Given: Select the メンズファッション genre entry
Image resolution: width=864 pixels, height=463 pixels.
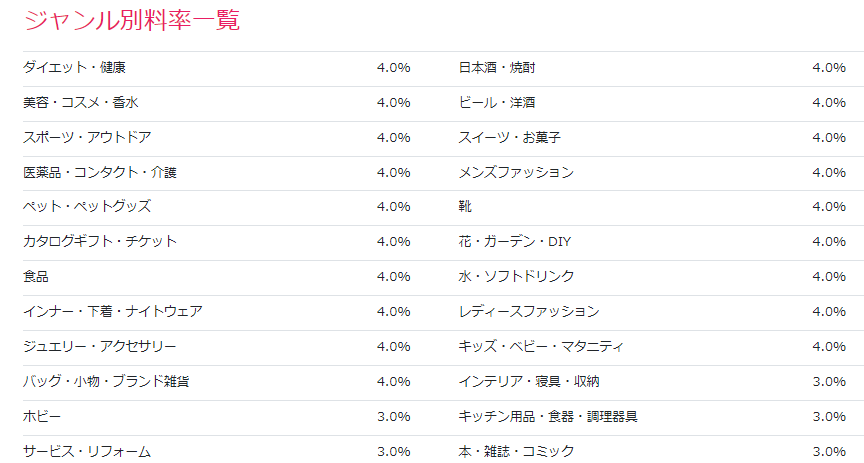Looking at the screenshot, I should (x=516, y=172).
